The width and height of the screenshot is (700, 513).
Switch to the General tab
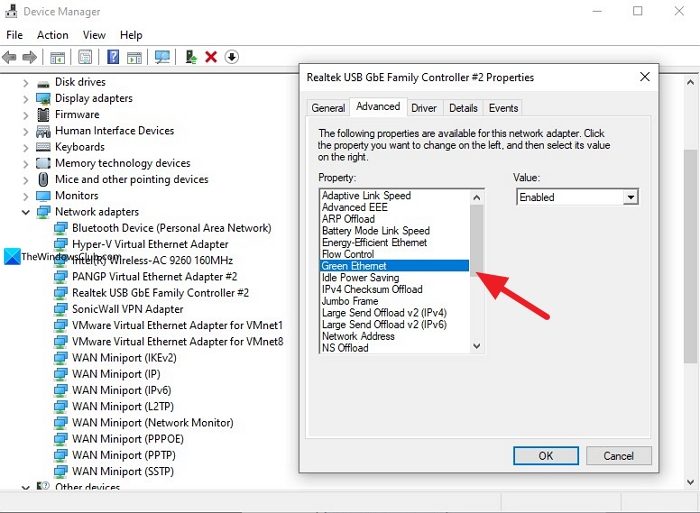(x=328, y=108)
